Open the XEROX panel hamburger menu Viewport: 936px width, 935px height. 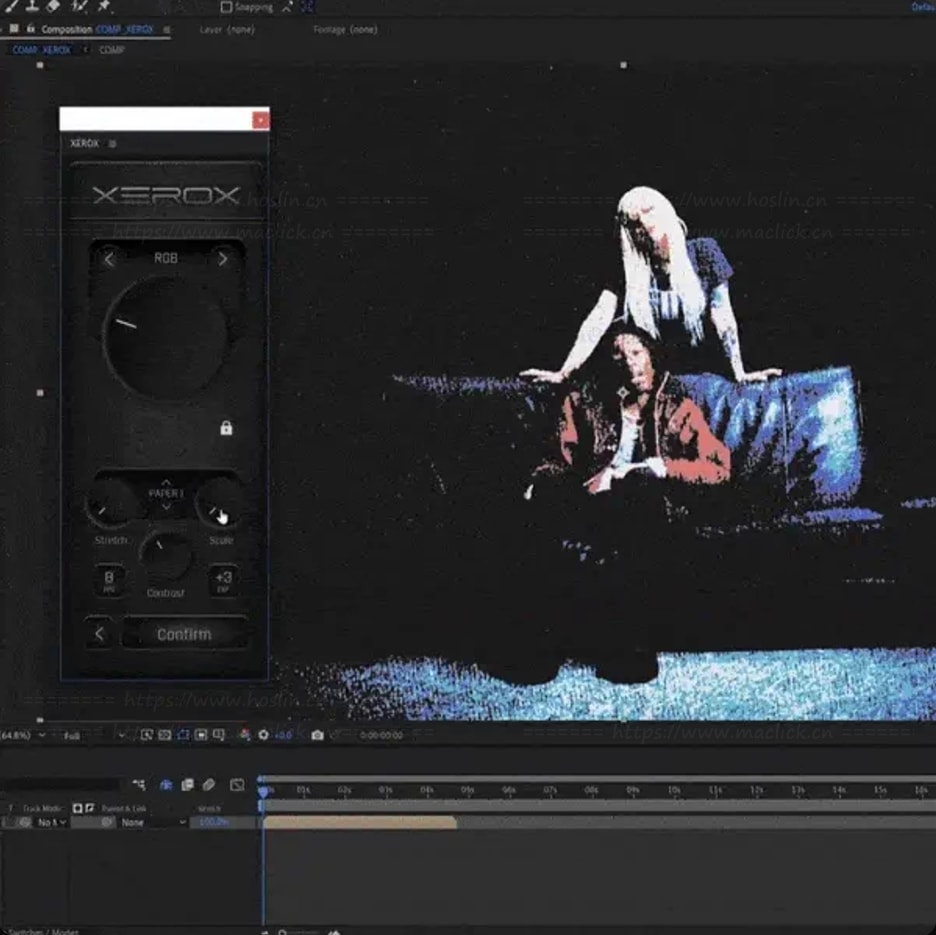[112, 143]
